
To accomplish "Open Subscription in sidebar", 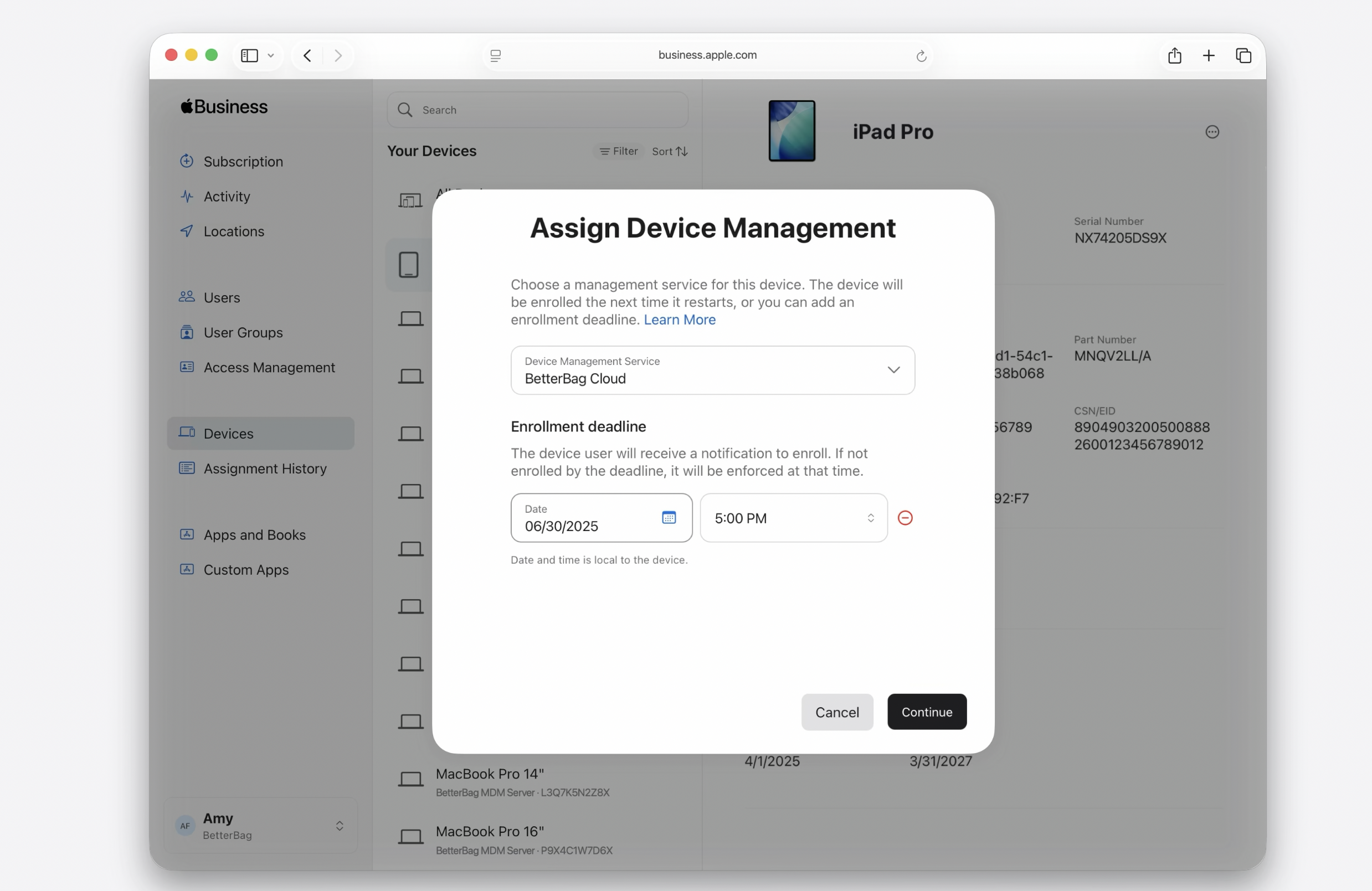I will coord(243,161).
